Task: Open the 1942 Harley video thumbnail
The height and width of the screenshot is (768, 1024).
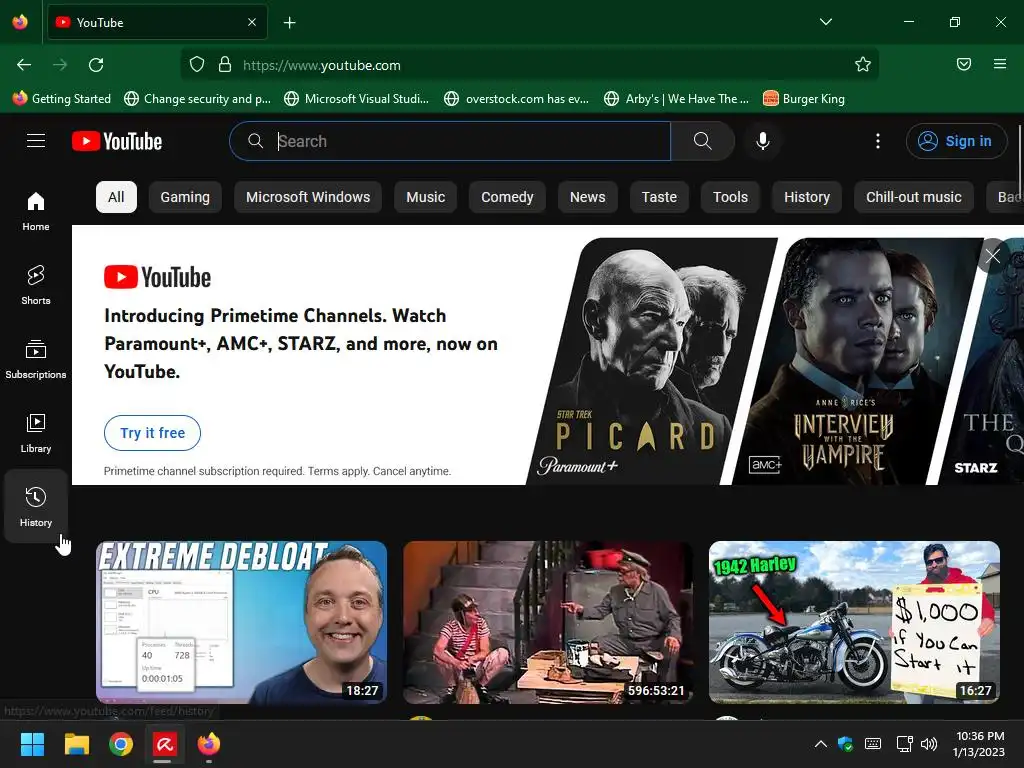Action: (x=854, y=622)
